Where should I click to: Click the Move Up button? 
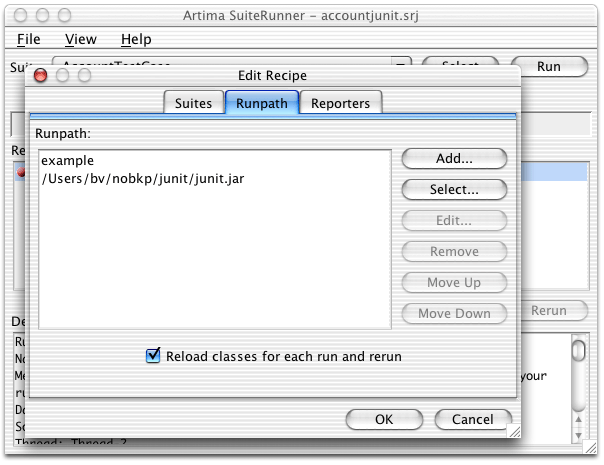pyautogui.click(x=454, y=282)
